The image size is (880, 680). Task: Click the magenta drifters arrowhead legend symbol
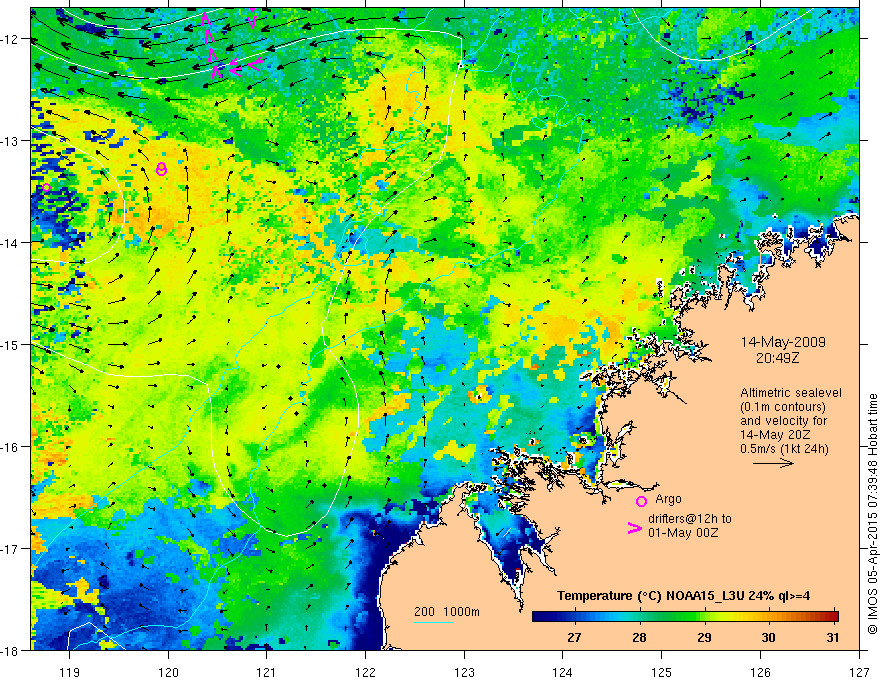(x=635, y=528)
